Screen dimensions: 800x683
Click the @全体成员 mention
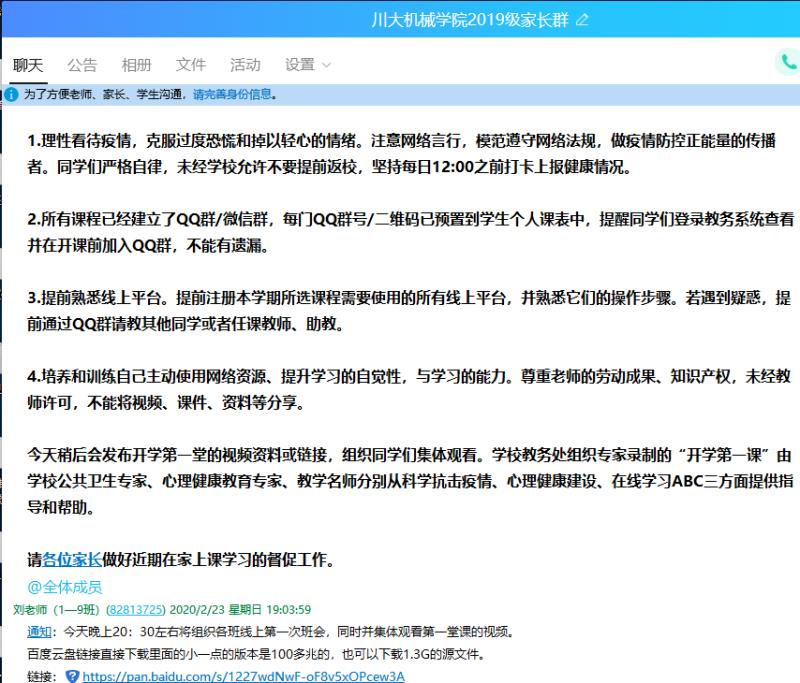(65, 587)
